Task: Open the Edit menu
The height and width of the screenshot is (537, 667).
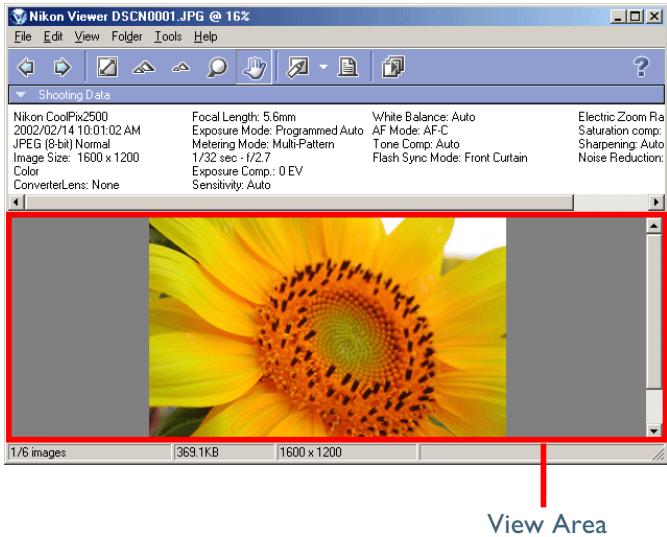Action: pos(53,37)
